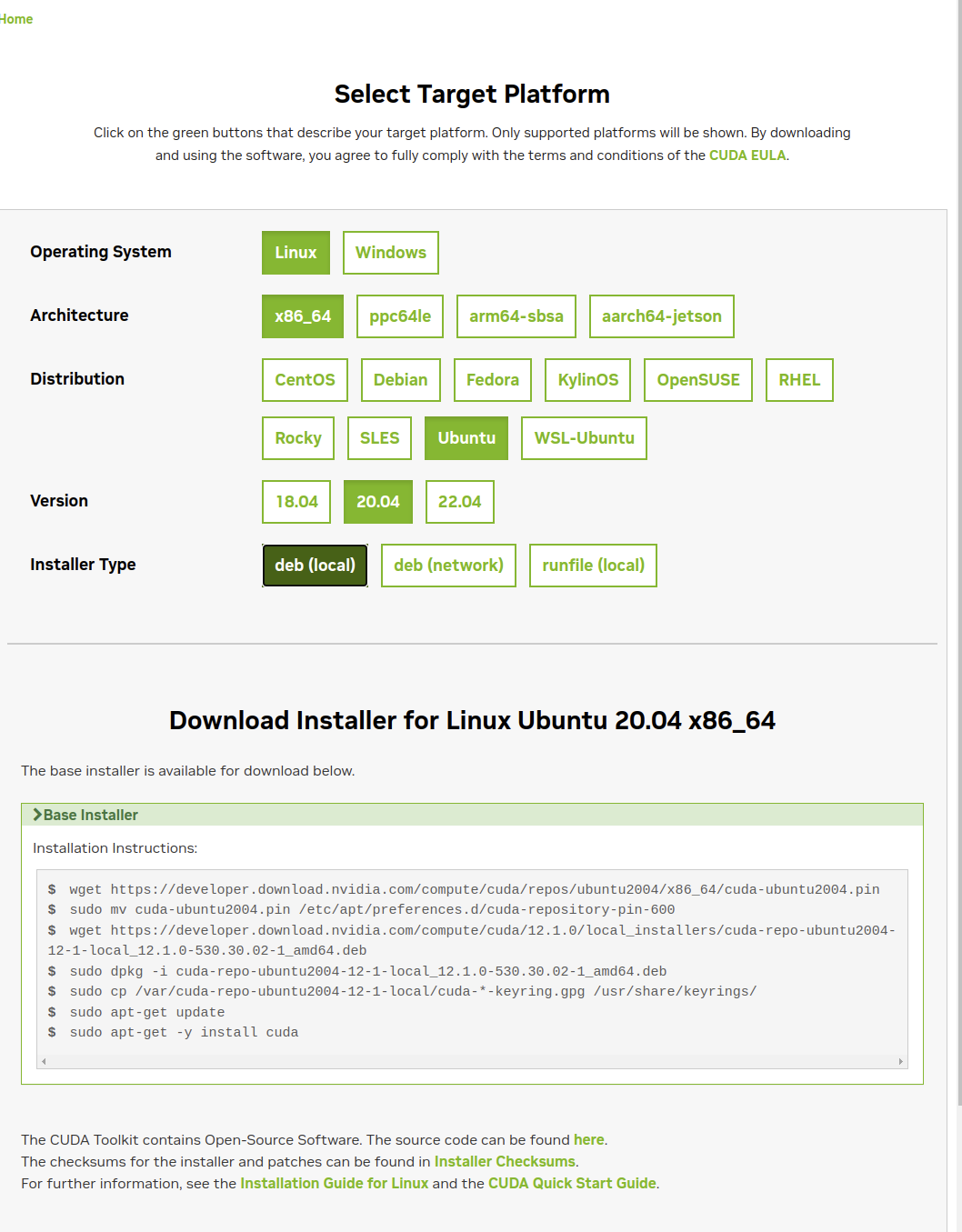This screenshot has width=962, height=1232.
Task: Choose WSL-Ubuntu distribution
Action: [x=585, y=438]
